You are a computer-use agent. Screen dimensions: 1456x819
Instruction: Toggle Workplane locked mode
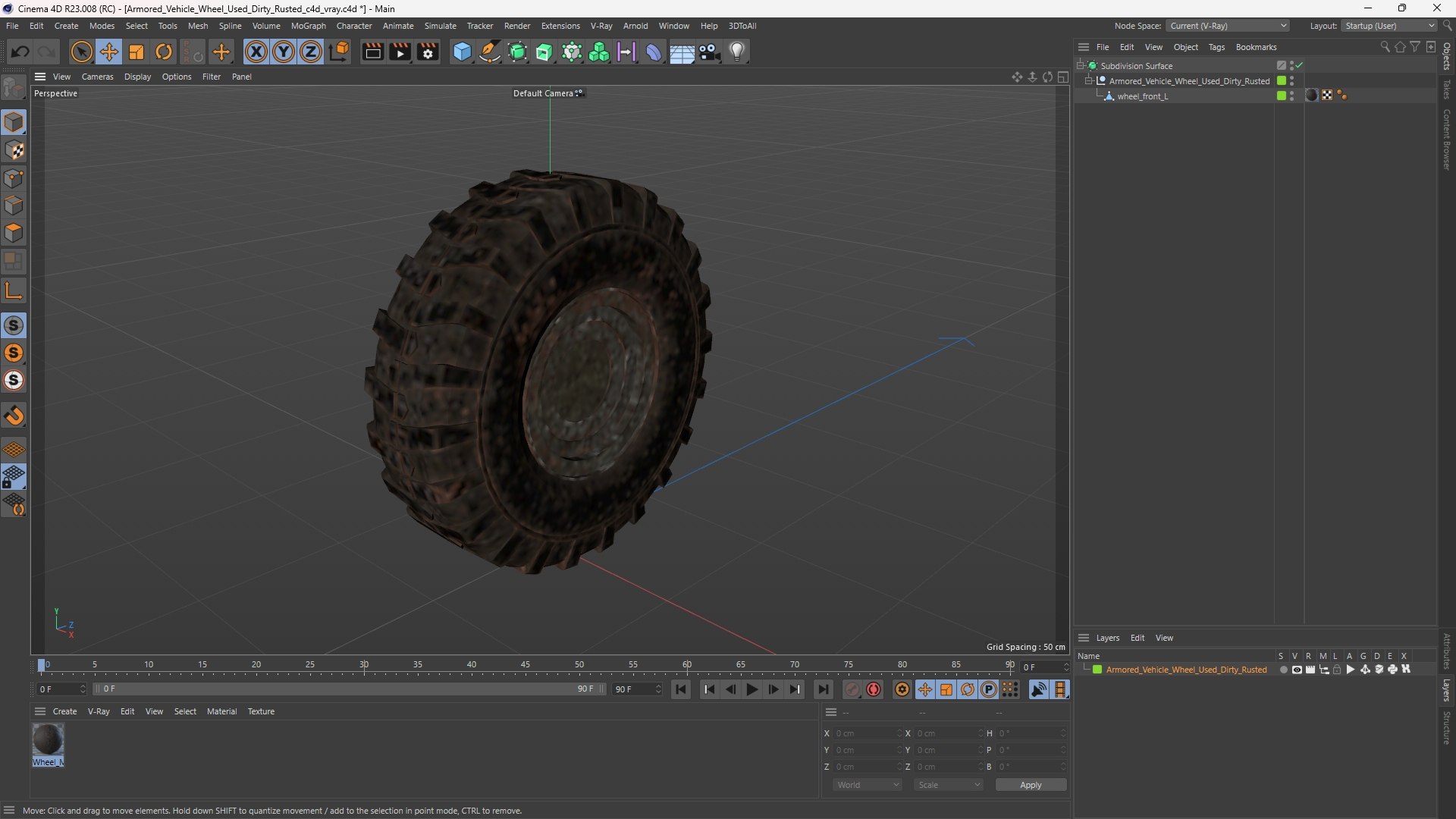[14, 477]
